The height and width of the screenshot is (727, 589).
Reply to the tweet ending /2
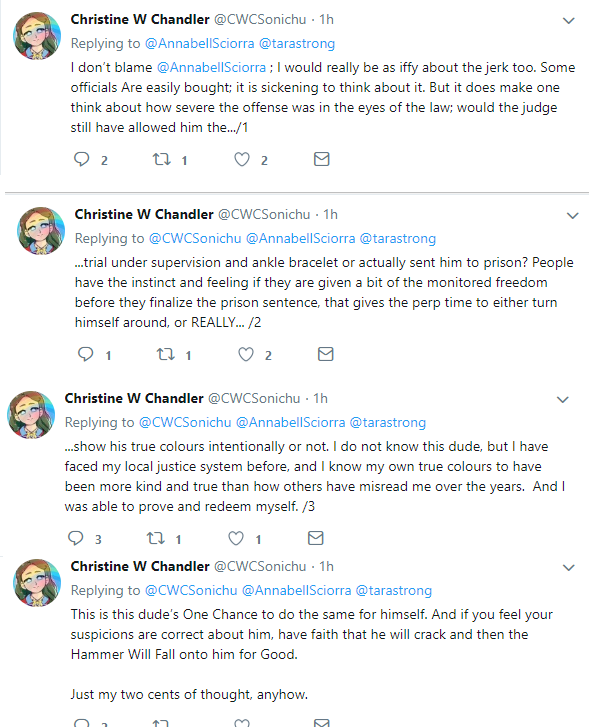click(85, 354)
